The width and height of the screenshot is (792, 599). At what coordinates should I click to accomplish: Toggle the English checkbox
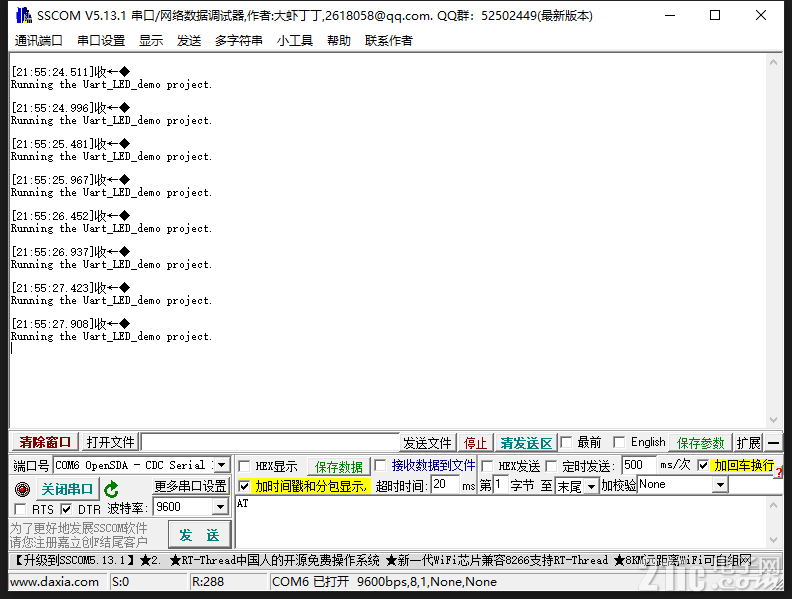point(619,442)
